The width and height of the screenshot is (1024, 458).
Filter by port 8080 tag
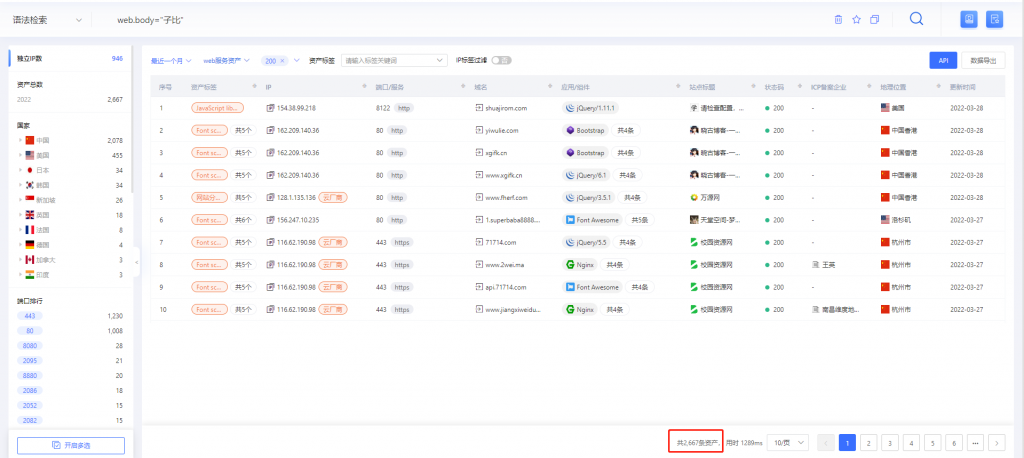point(30,346)
